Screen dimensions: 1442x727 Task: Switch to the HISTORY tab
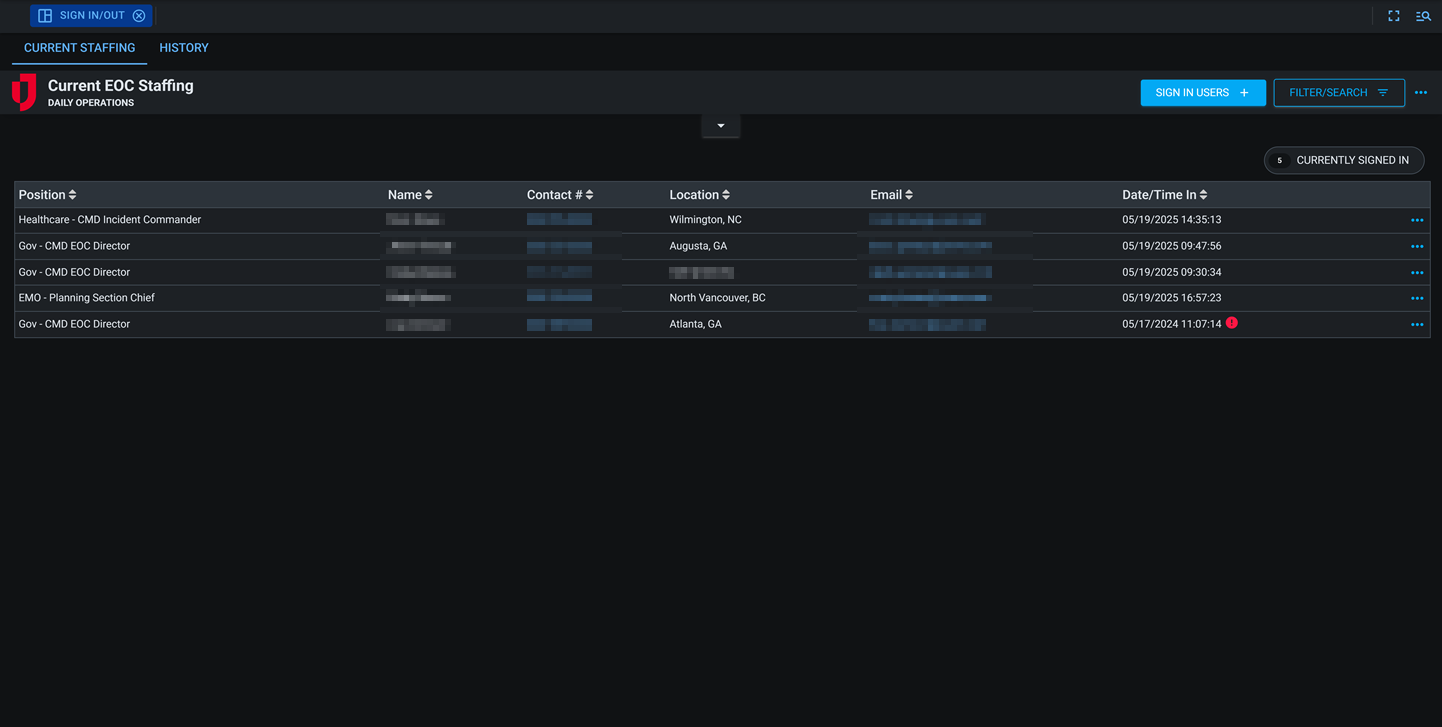(x=183, y=47)
